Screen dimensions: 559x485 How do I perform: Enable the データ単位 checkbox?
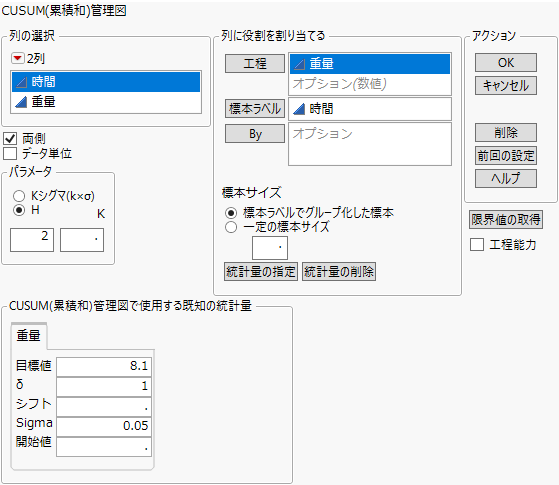[10, 153]
